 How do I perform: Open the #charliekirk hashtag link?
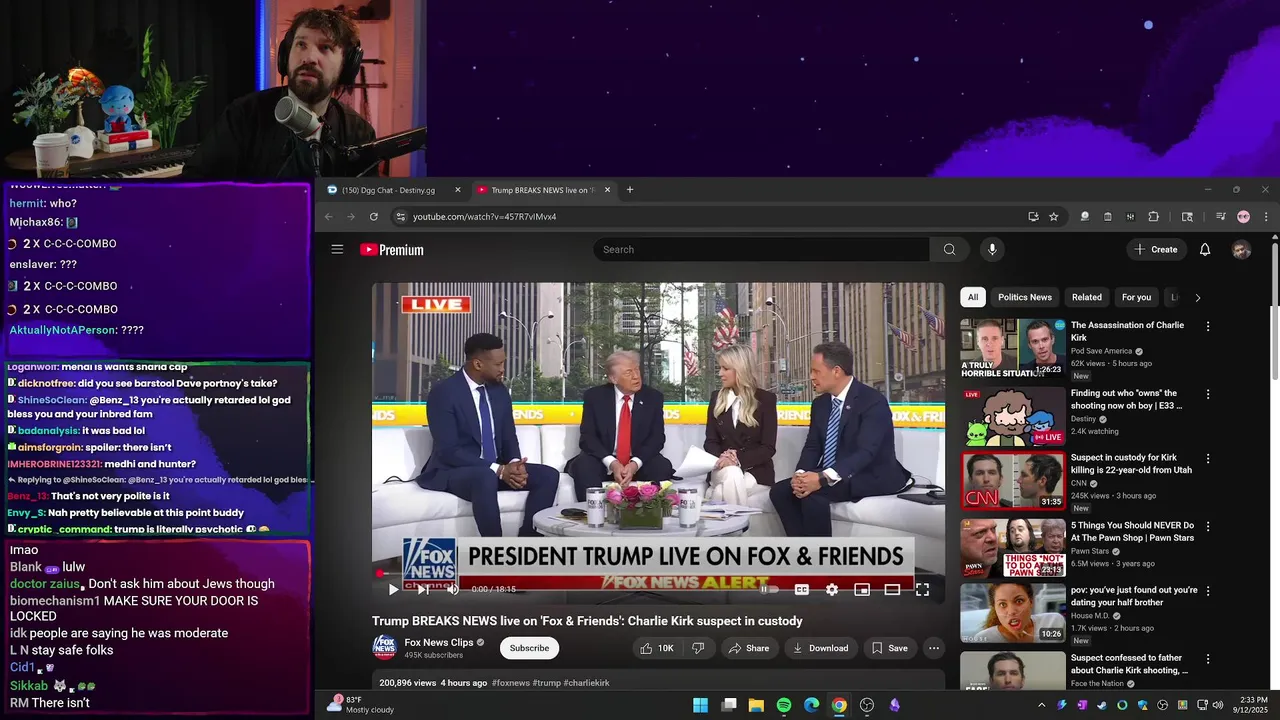pos(586,683)
